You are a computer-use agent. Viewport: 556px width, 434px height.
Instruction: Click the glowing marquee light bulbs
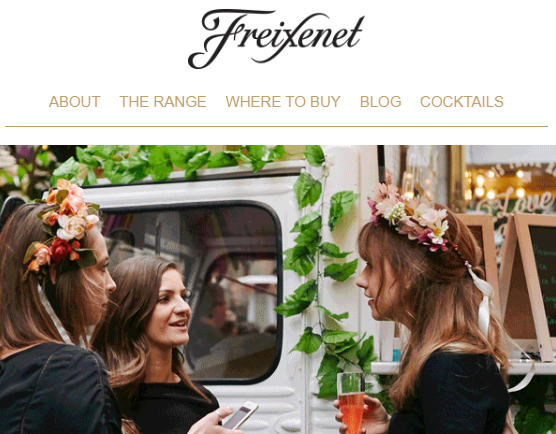(493, 184)
